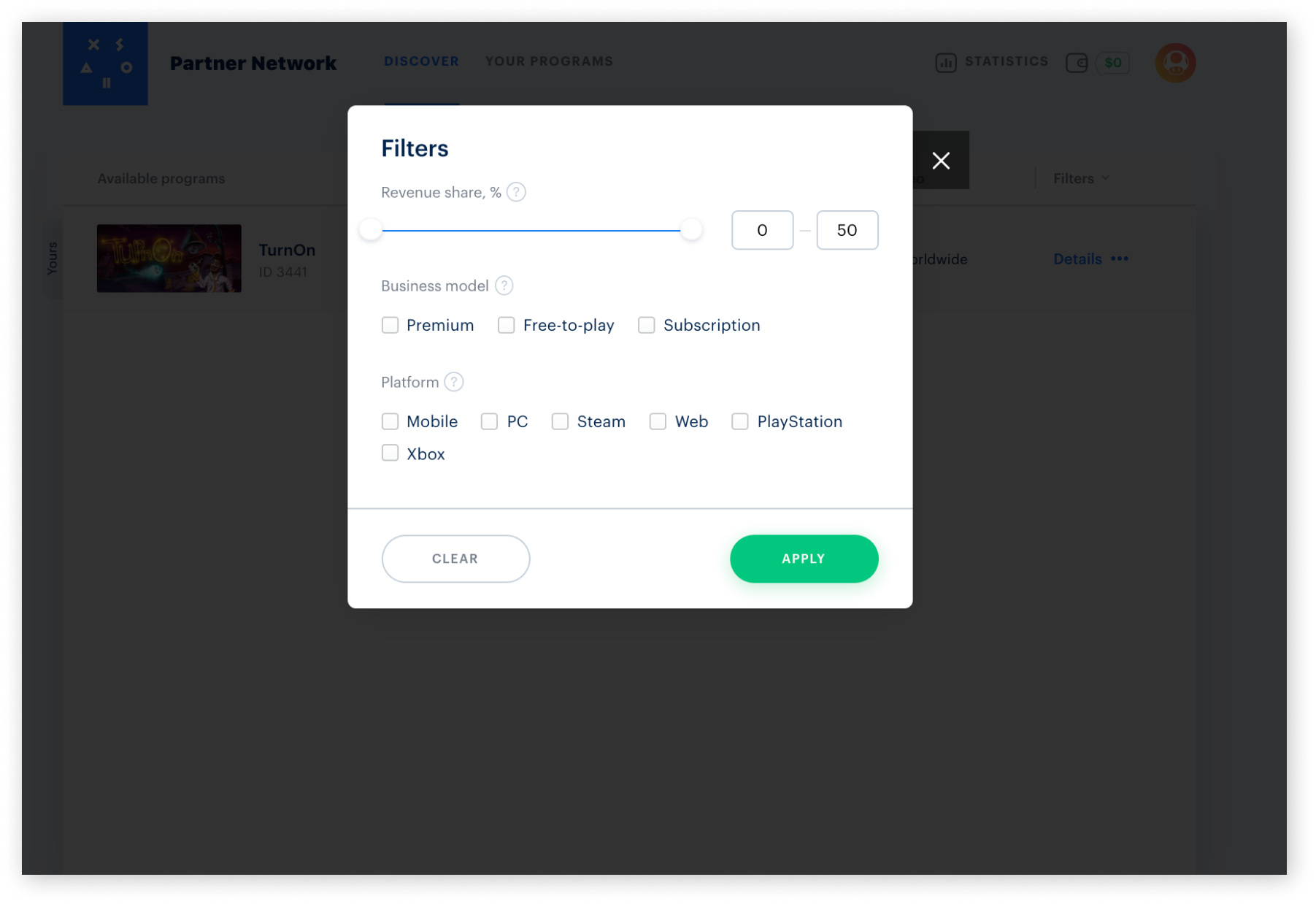
Task: Click the wallet balance icon
Action: (x=1077, y=63)
